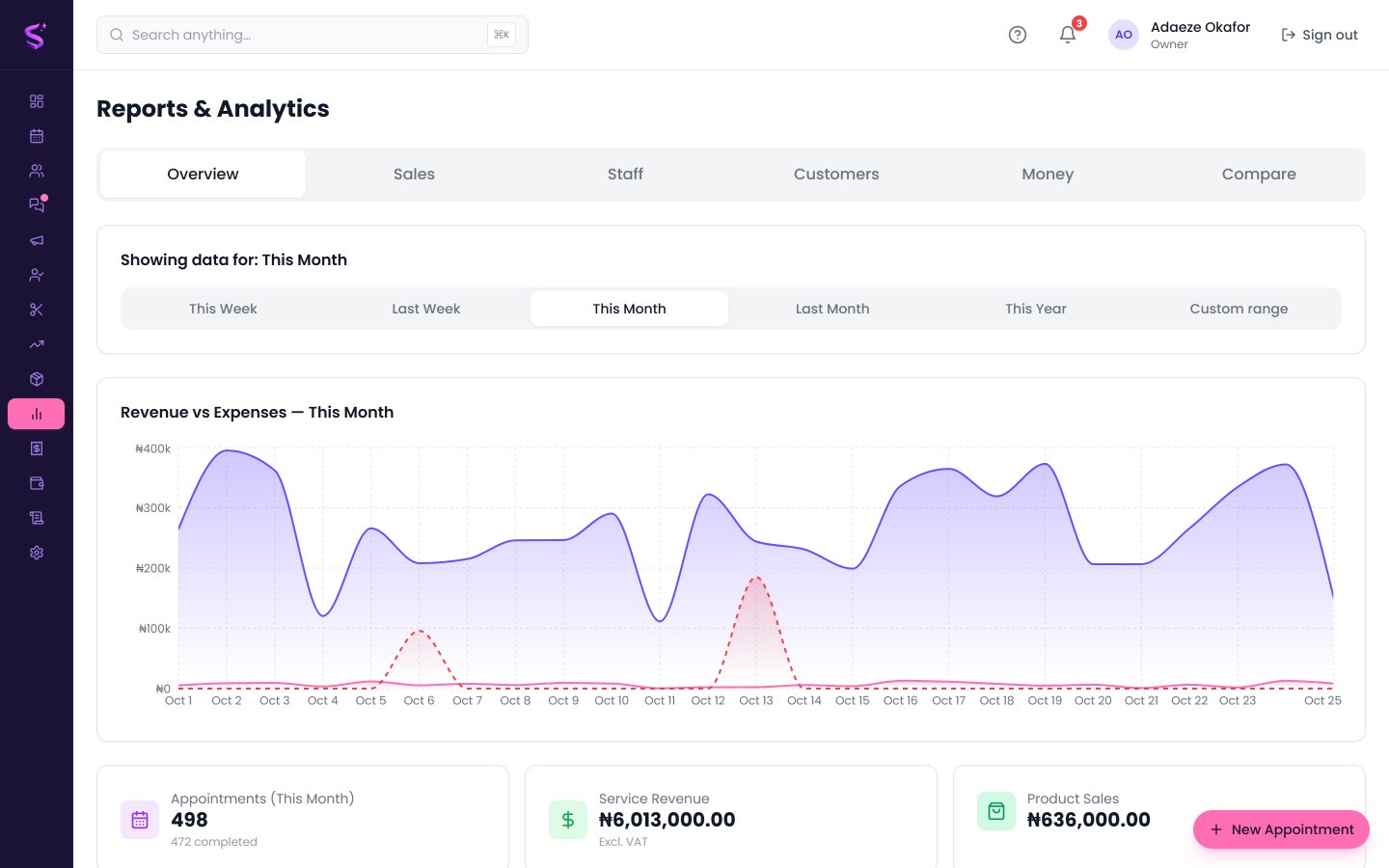This screenshot has height=868, width=1389.
Task: Show data for This Year
Action: point(1036,309)
